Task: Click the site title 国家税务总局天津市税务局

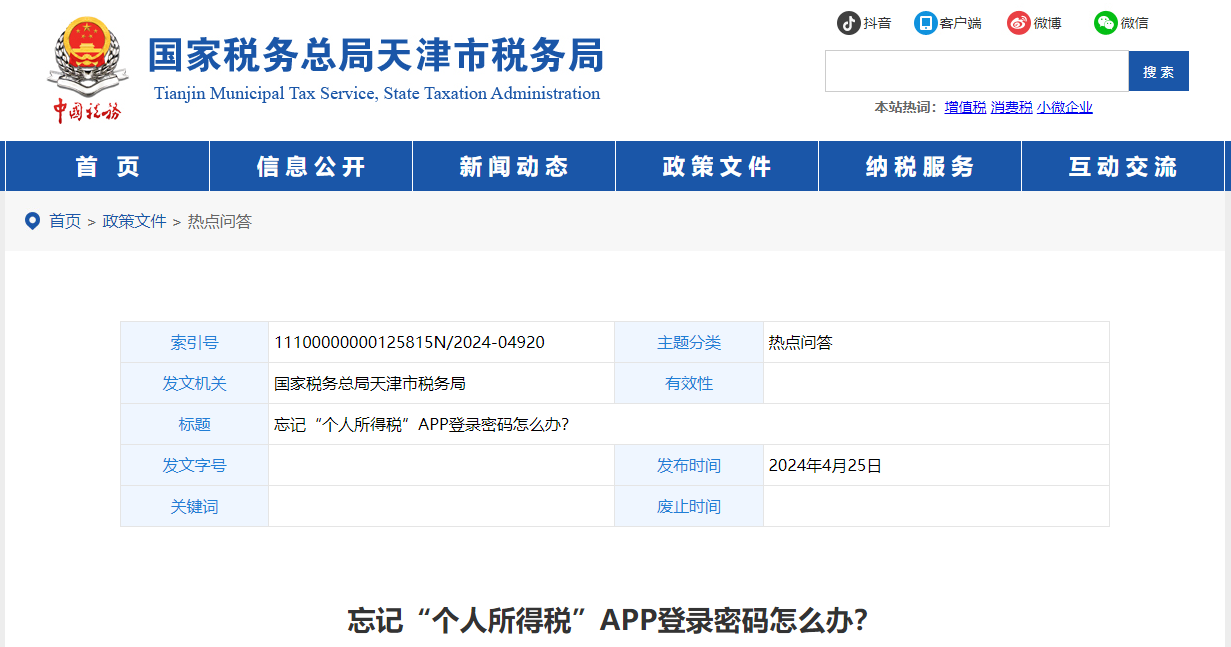Action: click(x=376, y=55)
